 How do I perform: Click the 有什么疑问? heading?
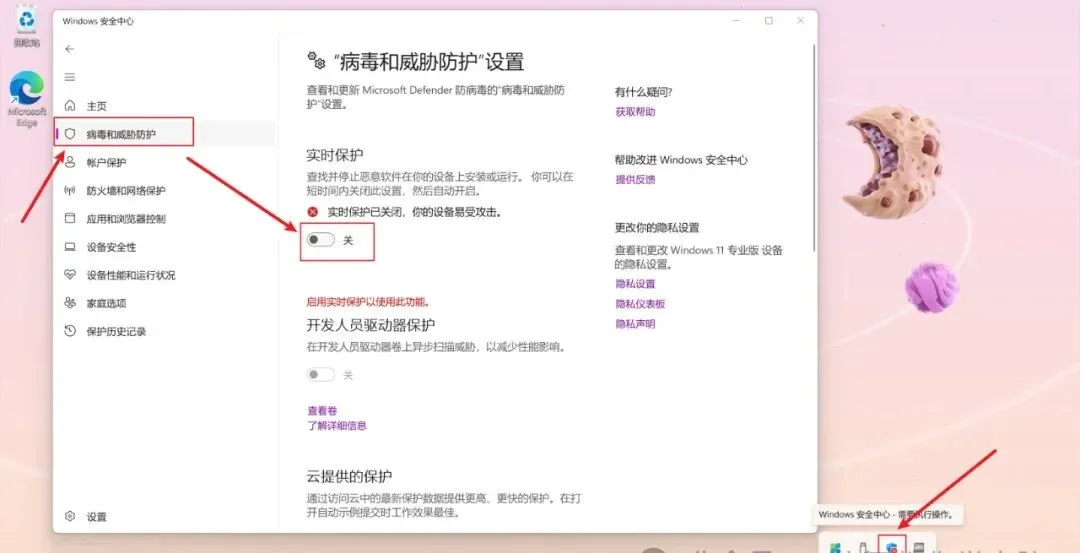[643, 92]
